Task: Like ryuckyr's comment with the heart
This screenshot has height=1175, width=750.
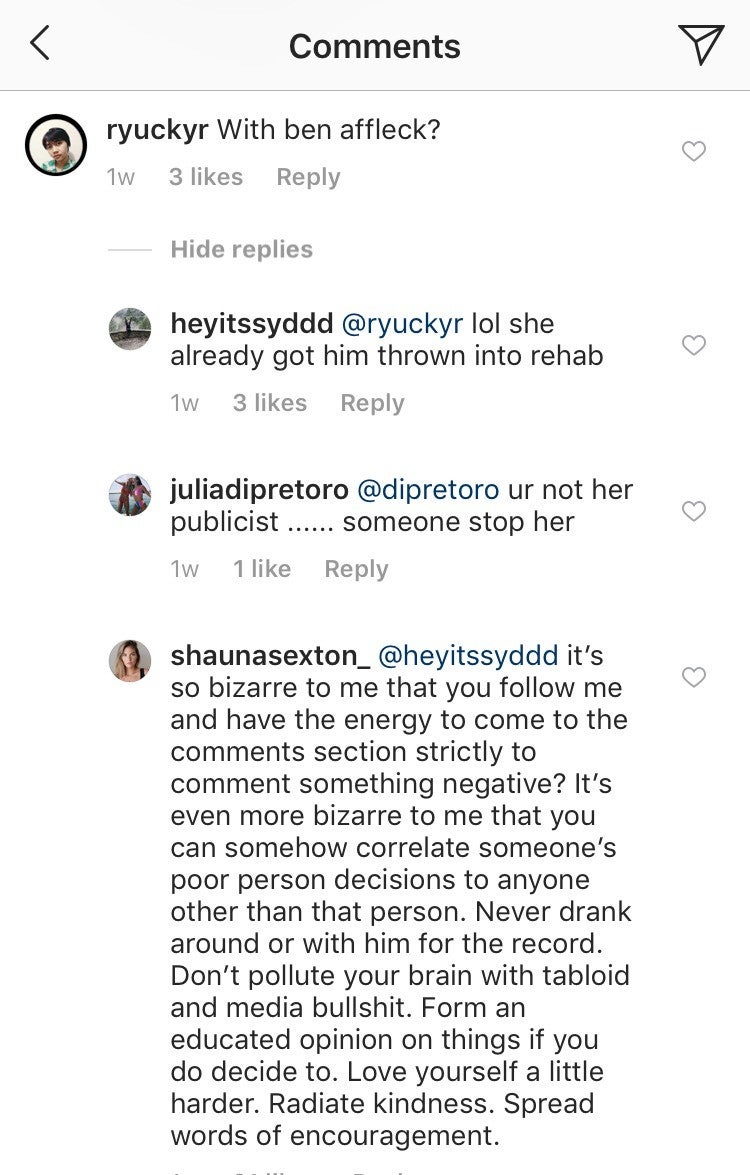Action: click(693, 152)
